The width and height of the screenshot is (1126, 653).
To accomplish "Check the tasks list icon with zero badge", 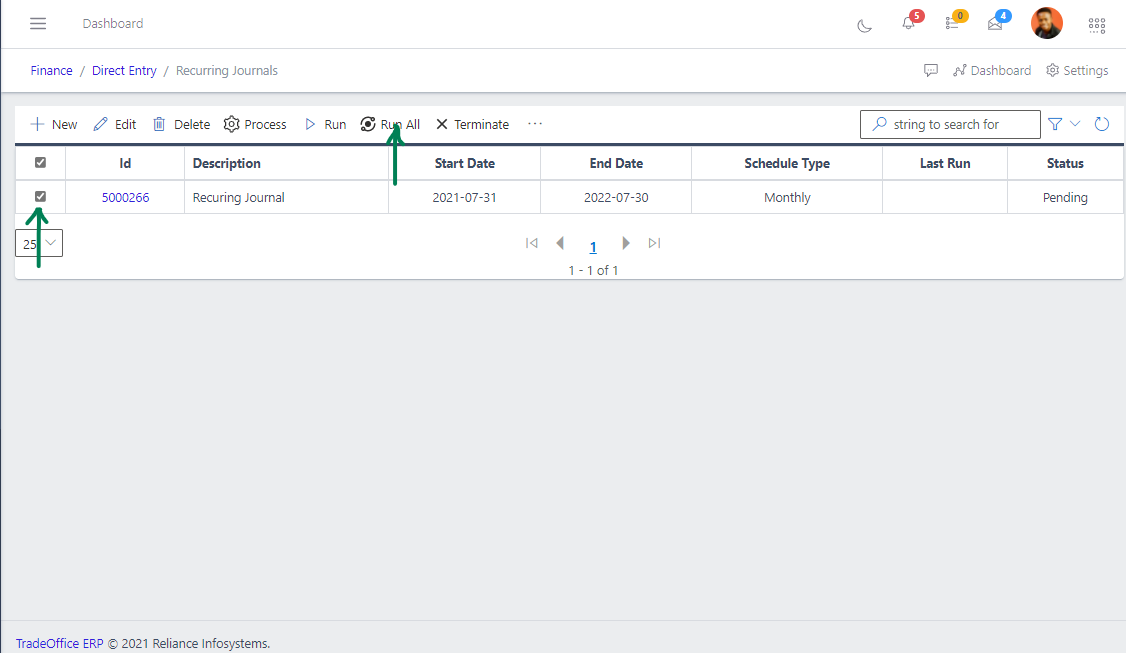I will tap(951, 23).
